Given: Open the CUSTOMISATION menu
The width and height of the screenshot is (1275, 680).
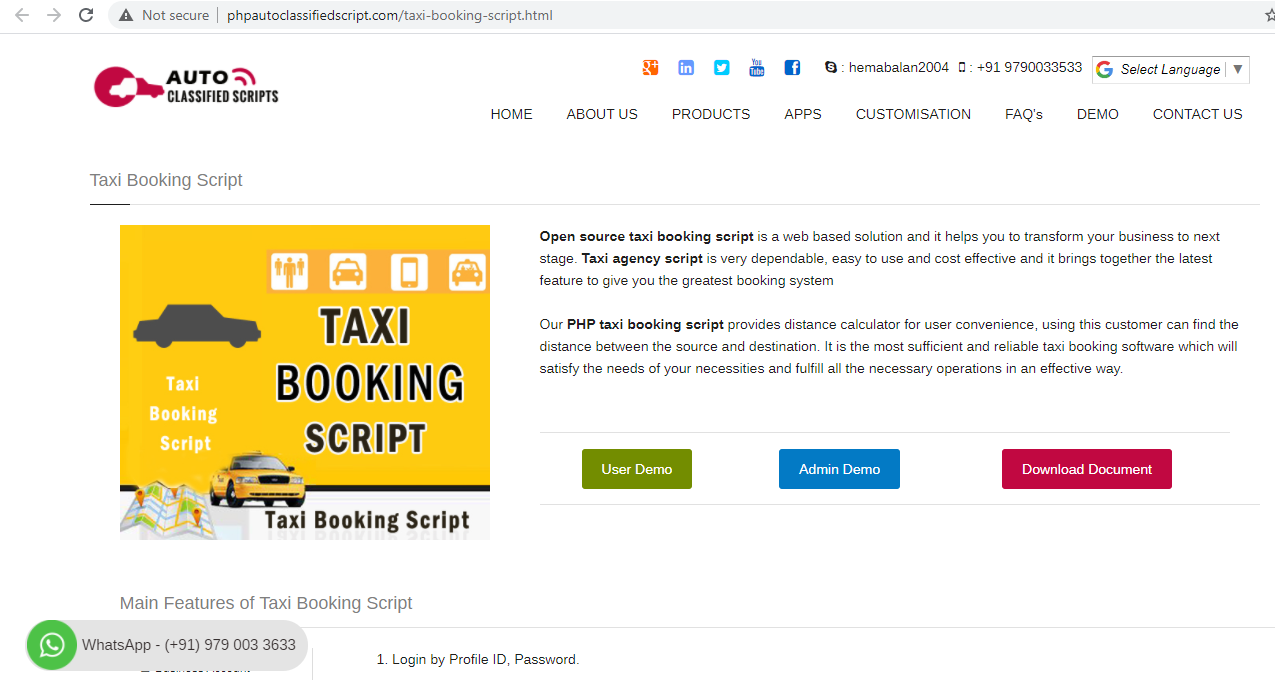Looking at the screenshot, I should click(913, 114).
